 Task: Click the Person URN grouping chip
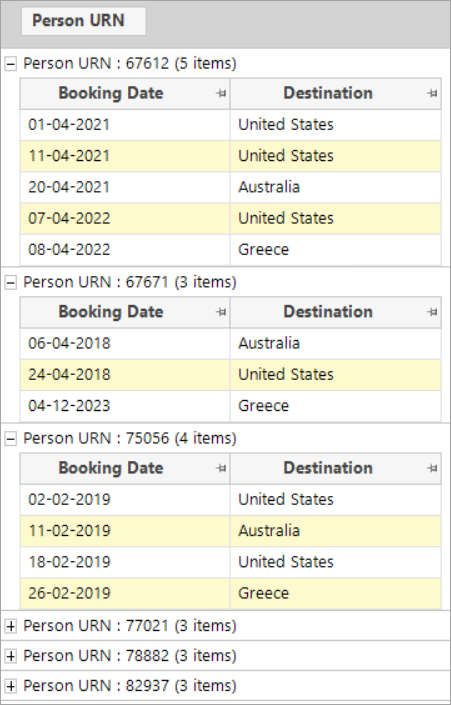coord(84,21)
